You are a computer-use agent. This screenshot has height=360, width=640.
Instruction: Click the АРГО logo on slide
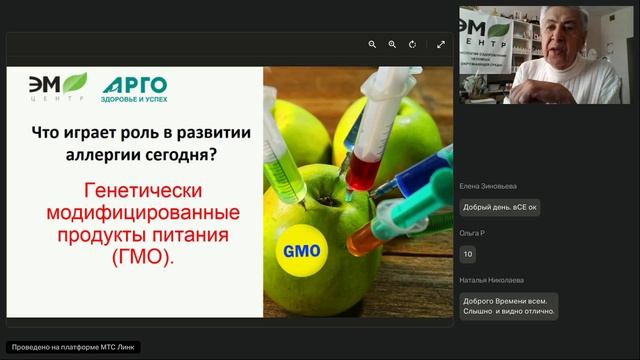pyautogui.click(x=134, y=89)
